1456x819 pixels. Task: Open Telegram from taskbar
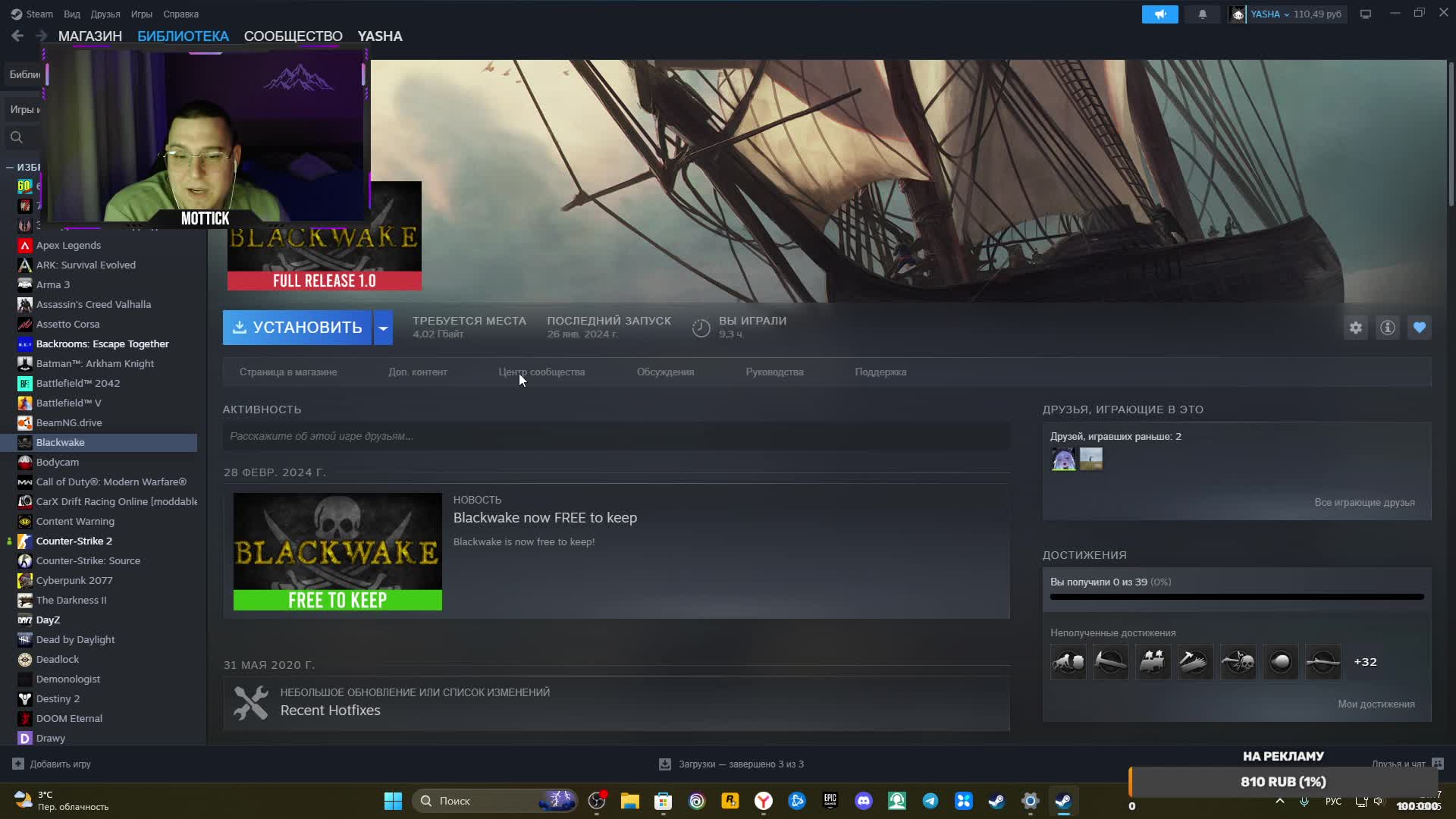tap(930, 801)
